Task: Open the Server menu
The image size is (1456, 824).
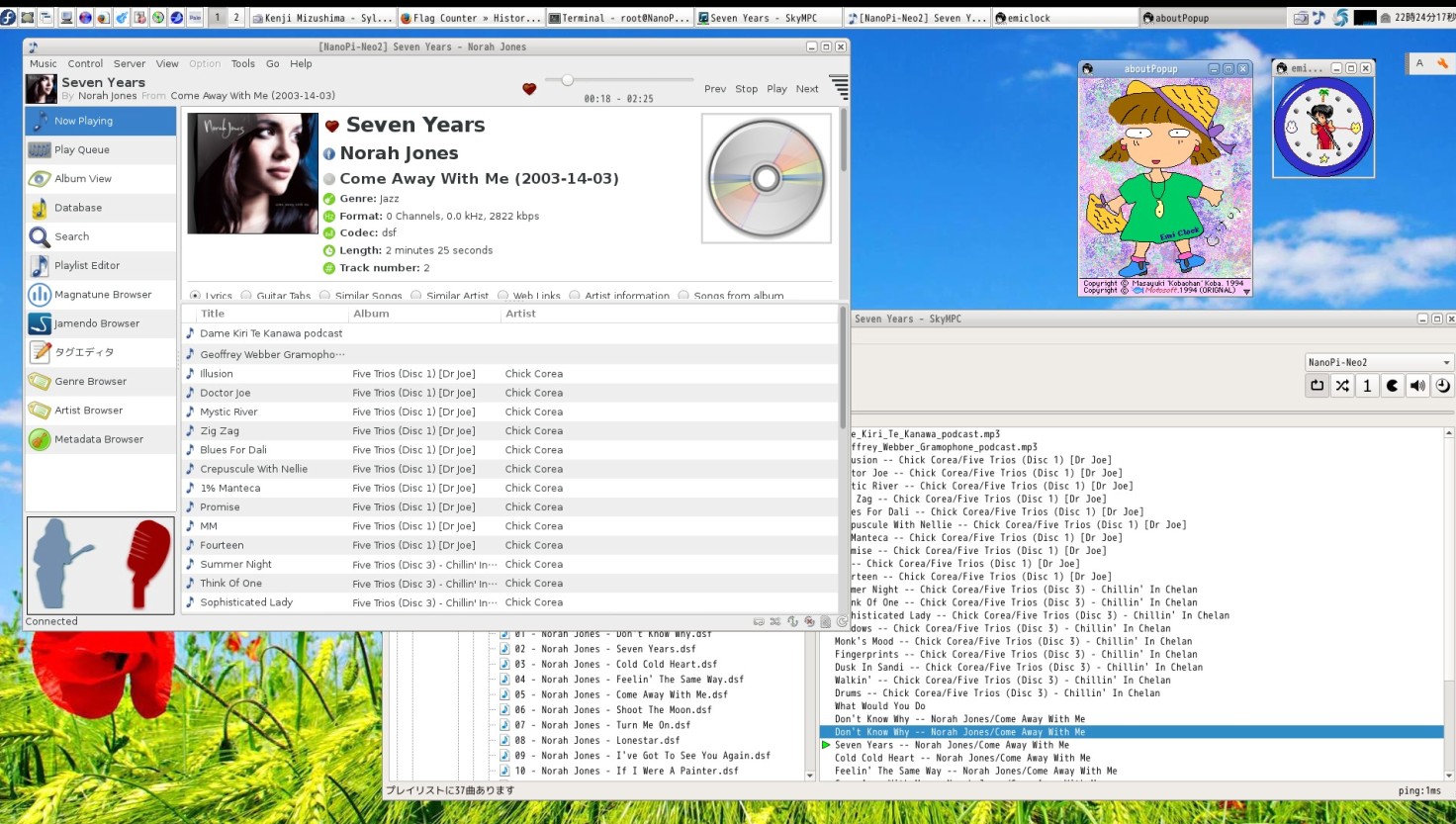Action: point(129,63)
